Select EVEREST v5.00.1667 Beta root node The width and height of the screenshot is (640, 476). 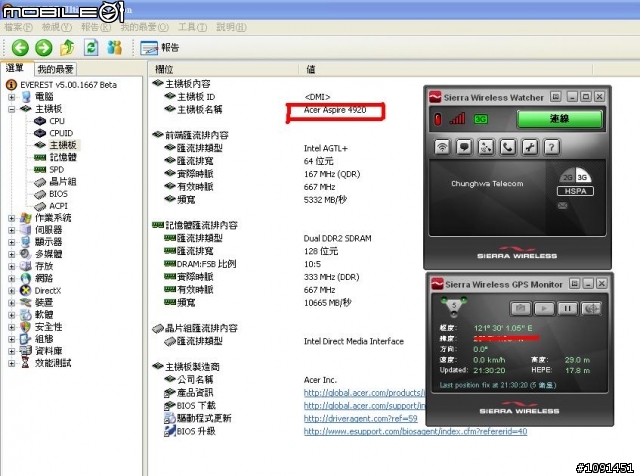click(x=68, y=85)
